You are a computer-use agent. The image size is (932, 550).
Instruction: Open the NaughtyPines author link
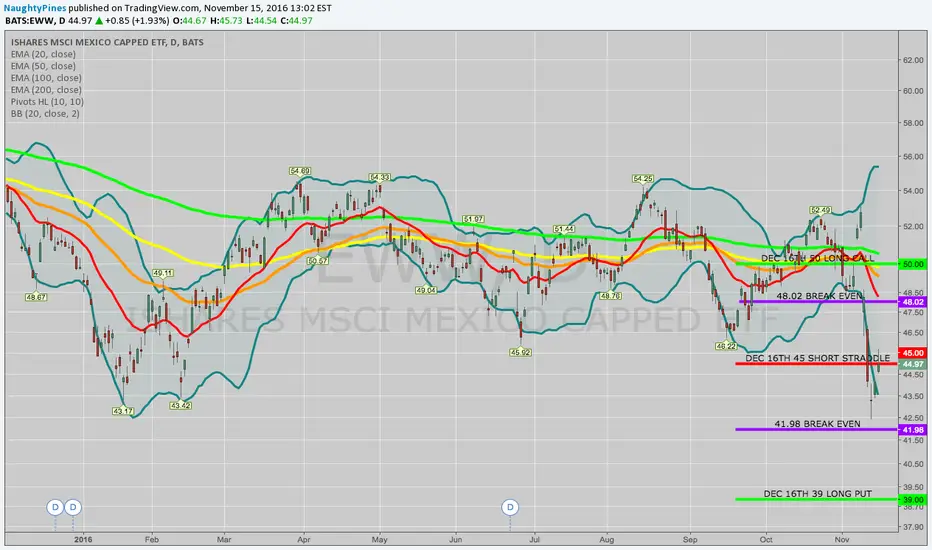point(35,8)
